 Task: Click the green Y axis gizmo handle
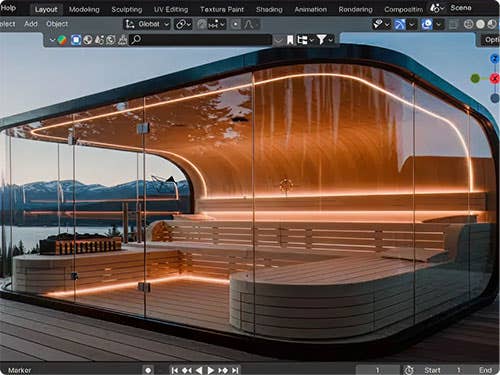click(475, 79)
